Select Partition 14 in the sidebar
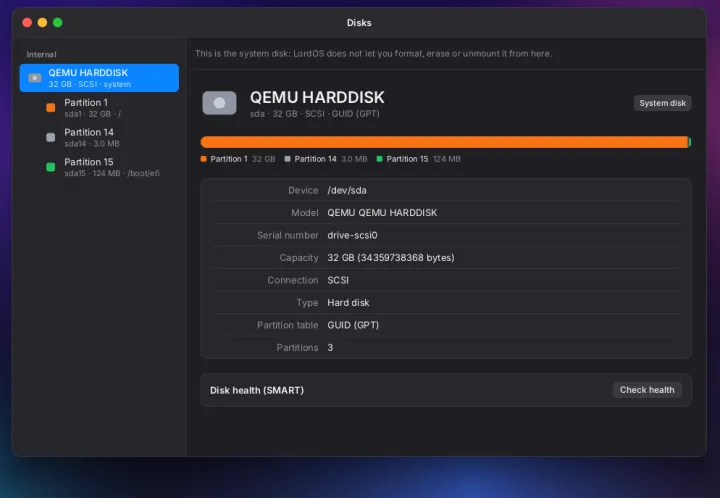Viewport: 720px width, 498px height. (x=99, y=138)
